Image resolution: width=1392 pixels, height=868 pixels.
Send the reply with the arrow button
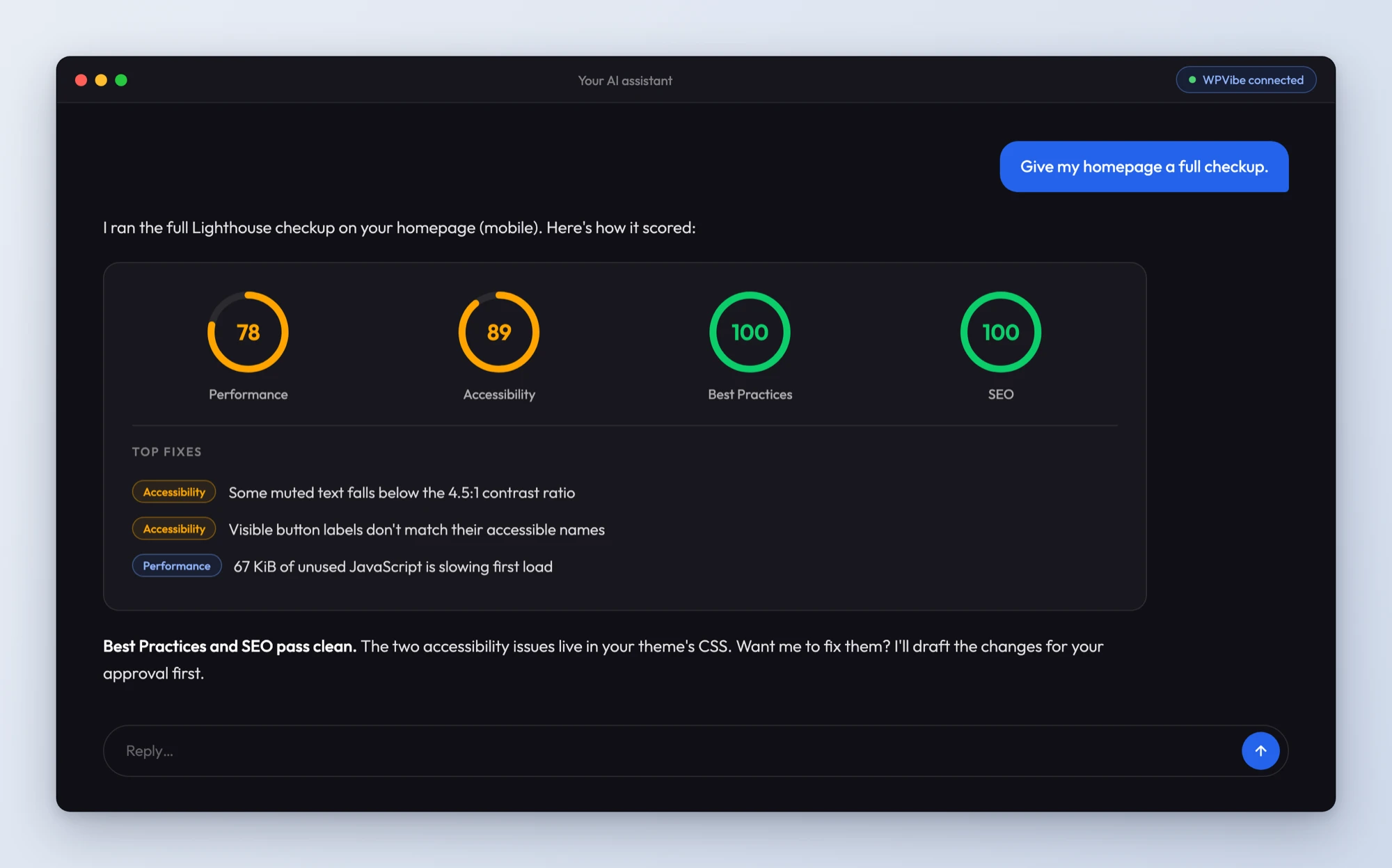[1260, 750]
